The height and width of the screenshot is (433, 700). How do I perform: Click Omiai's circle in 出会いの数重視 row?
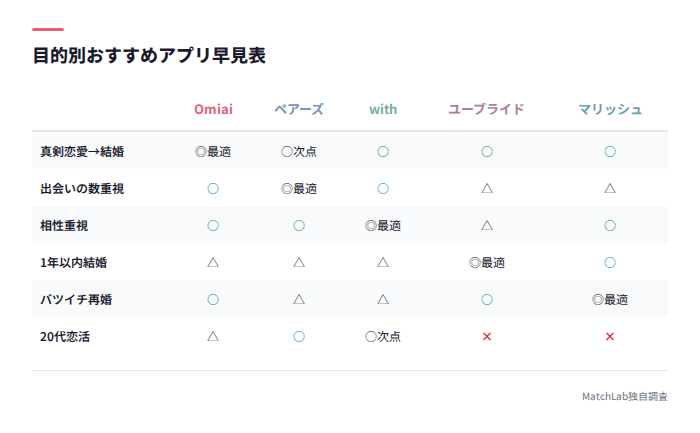(213, 189)
